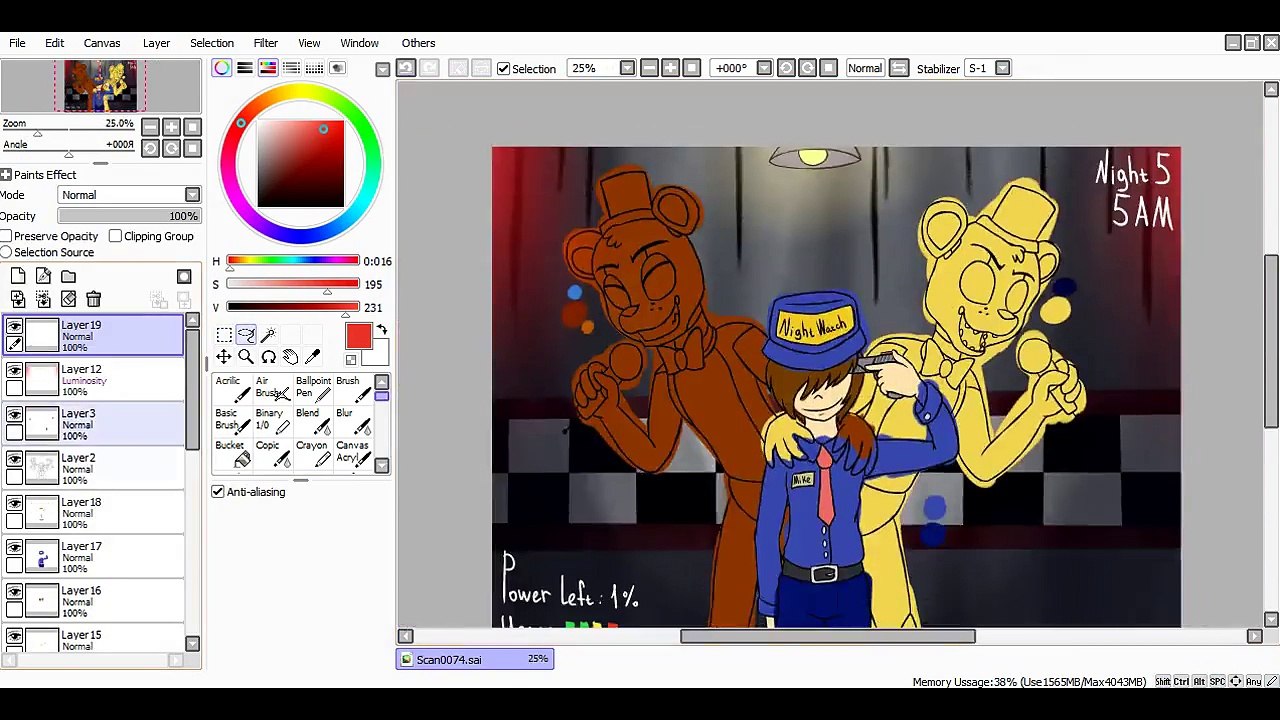
Task: Show the RGB slider panel
Action: 245,68
